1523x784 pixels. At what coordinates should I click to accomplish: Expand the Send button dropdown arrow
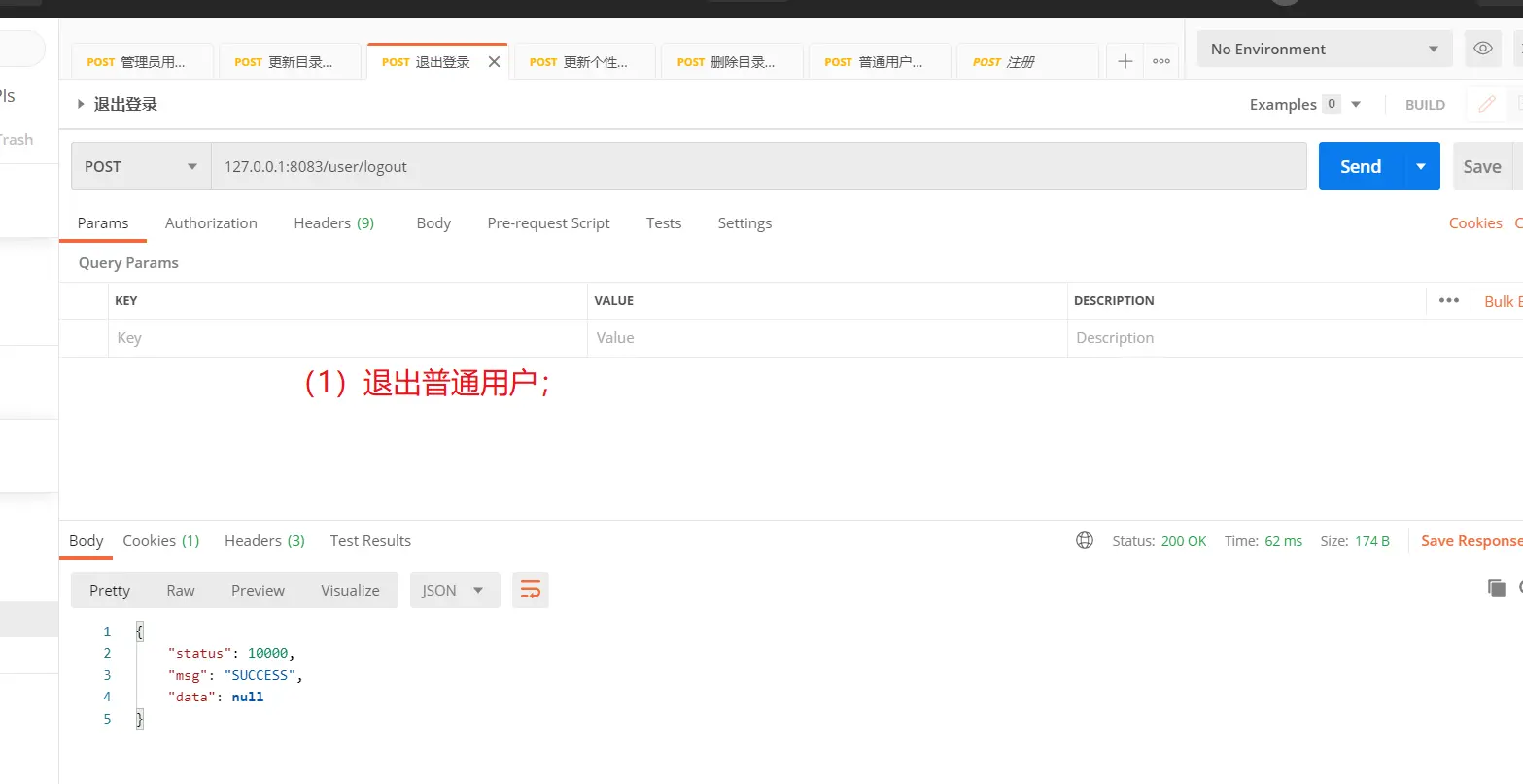[x=1421, y=166]
